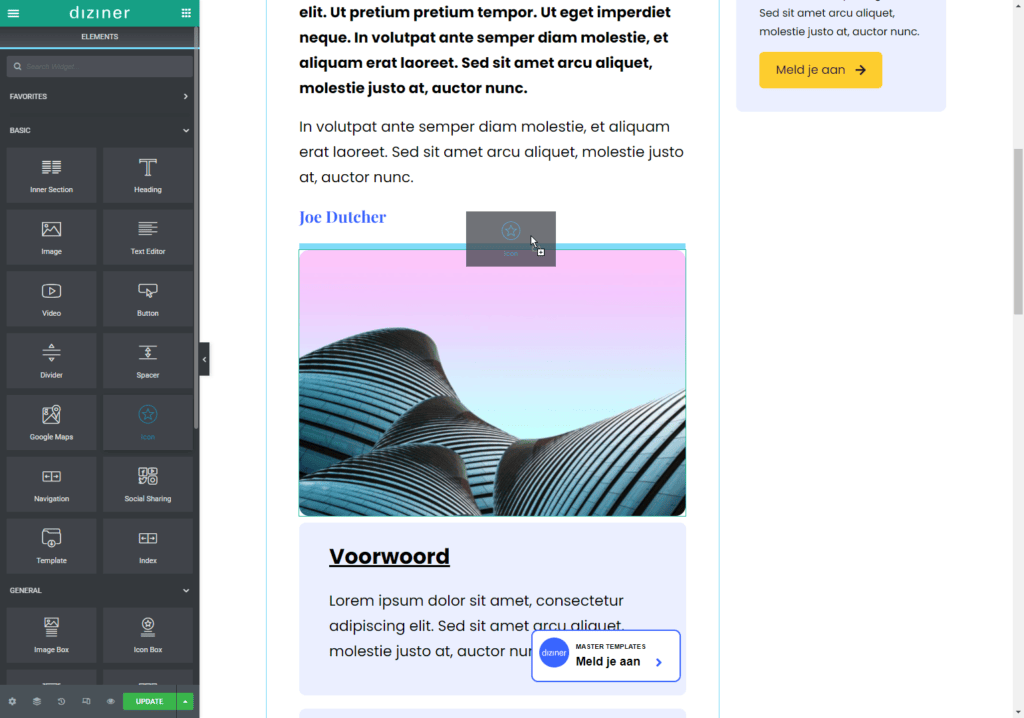Image resolution: width=1024 pixels, height=718 pixels.
Task: Select the Text Editor widget
Action: point(148,237)
